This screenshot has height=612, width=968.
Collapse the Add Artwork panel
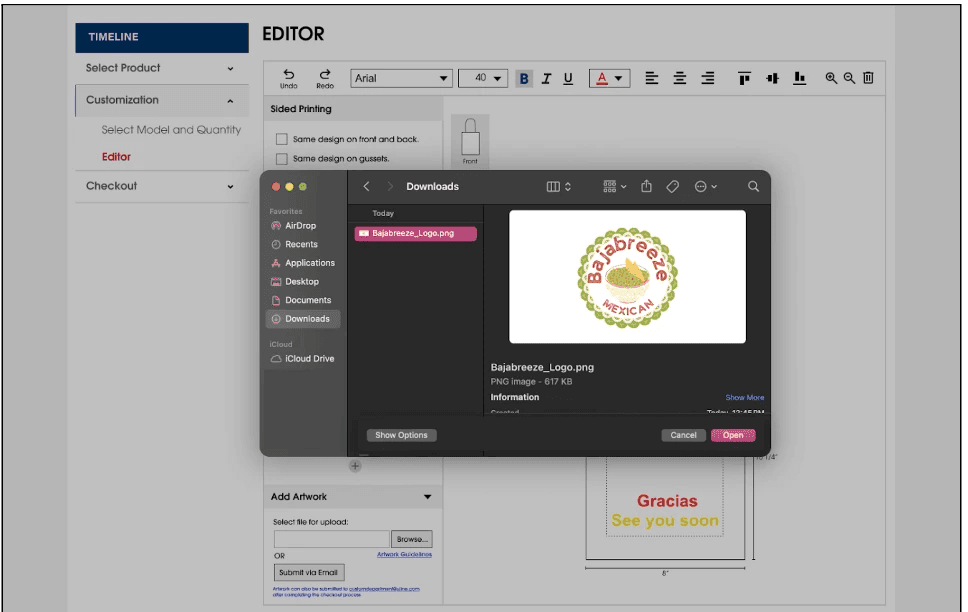click(427, 497)
